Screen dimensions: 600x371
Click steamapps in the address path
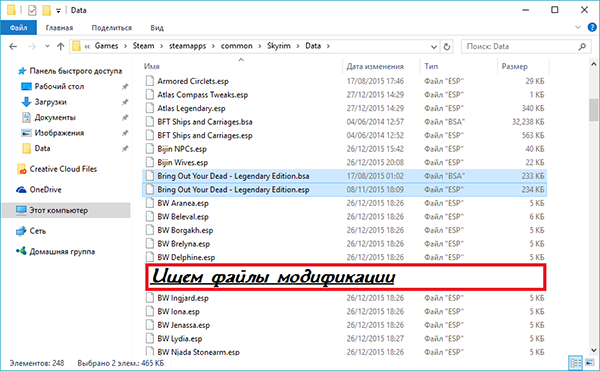tap(188, 46)
